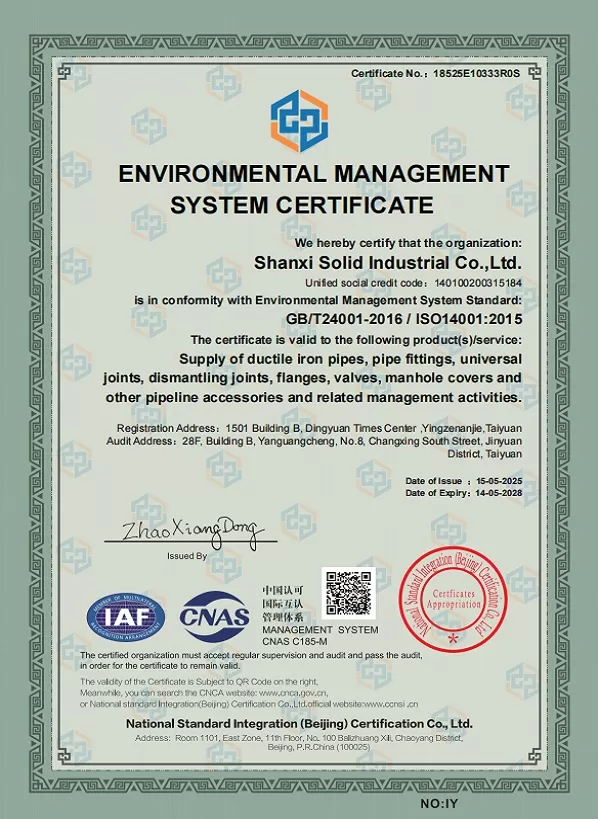
Task: Click the 'Issued By' label
Action: click(187, 556)
